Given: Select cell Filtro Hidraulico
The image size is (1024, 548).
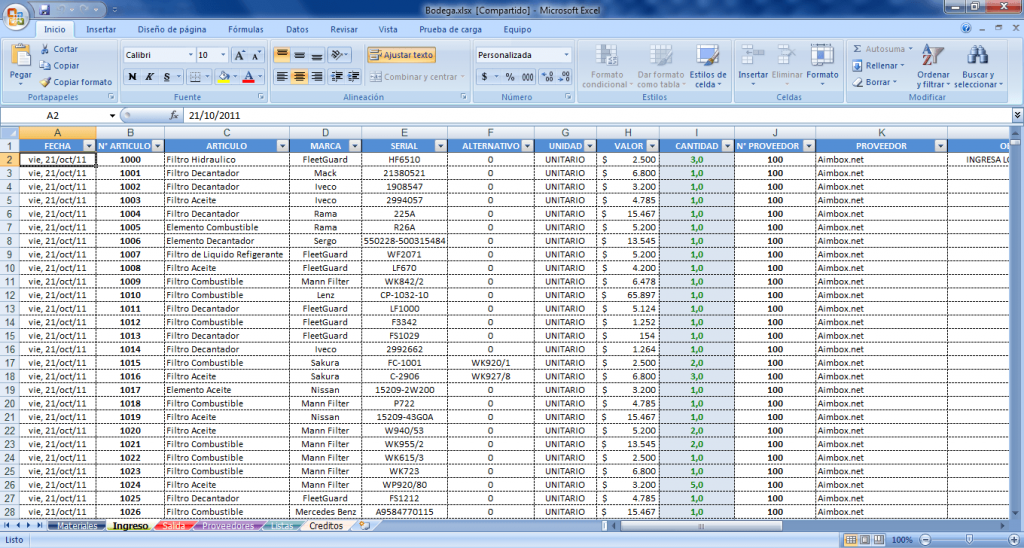Looking at the screenshot, I should (227, 159).
